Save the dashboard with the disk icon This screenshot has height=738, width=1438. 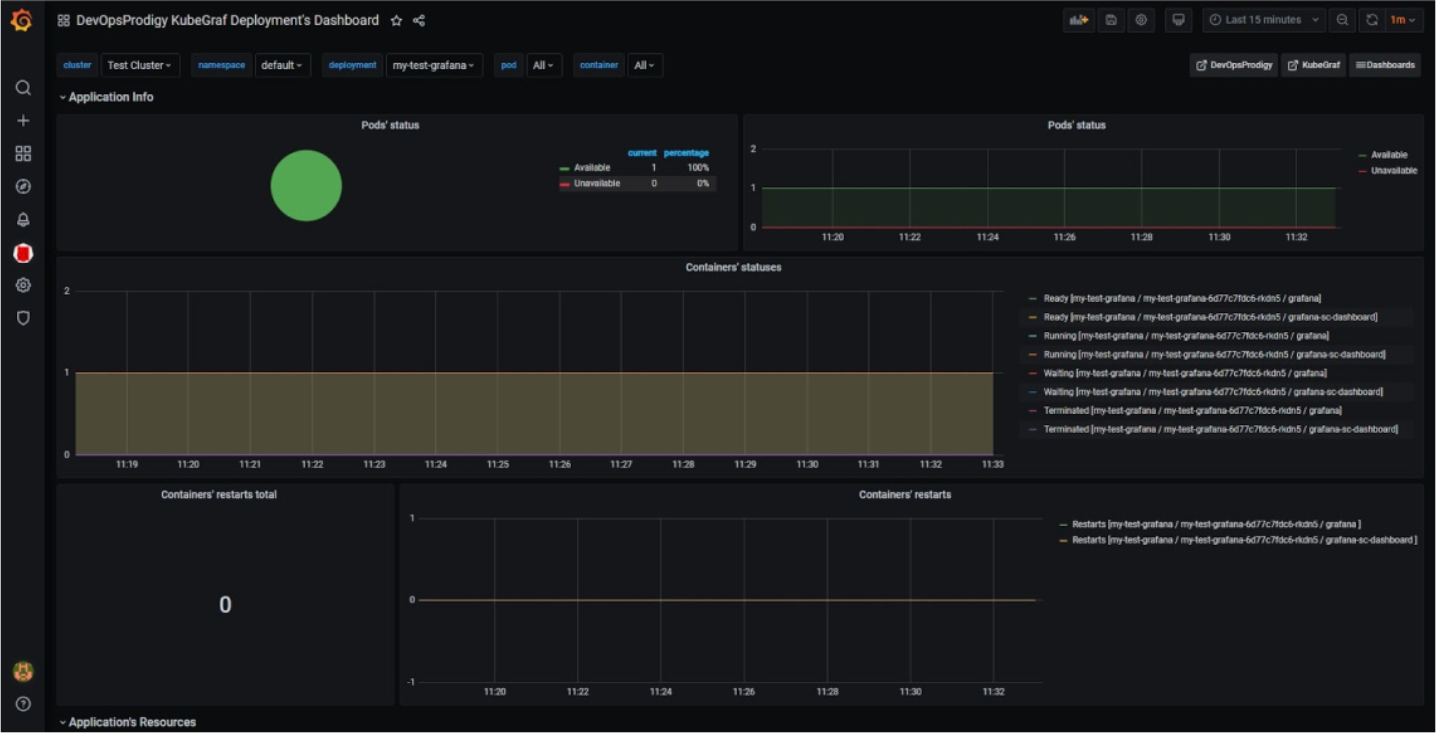coord(1110,20)
